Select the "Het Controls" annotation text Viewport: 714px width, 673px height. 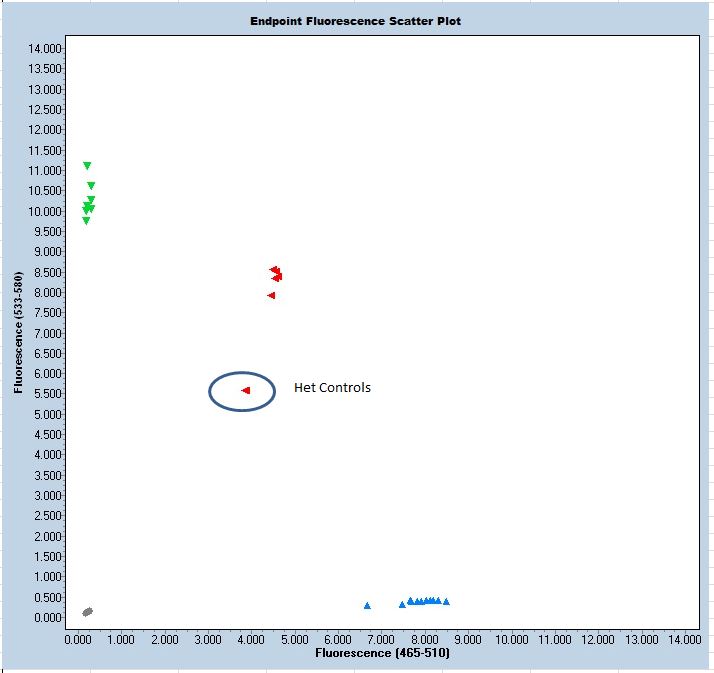(332, 387)
